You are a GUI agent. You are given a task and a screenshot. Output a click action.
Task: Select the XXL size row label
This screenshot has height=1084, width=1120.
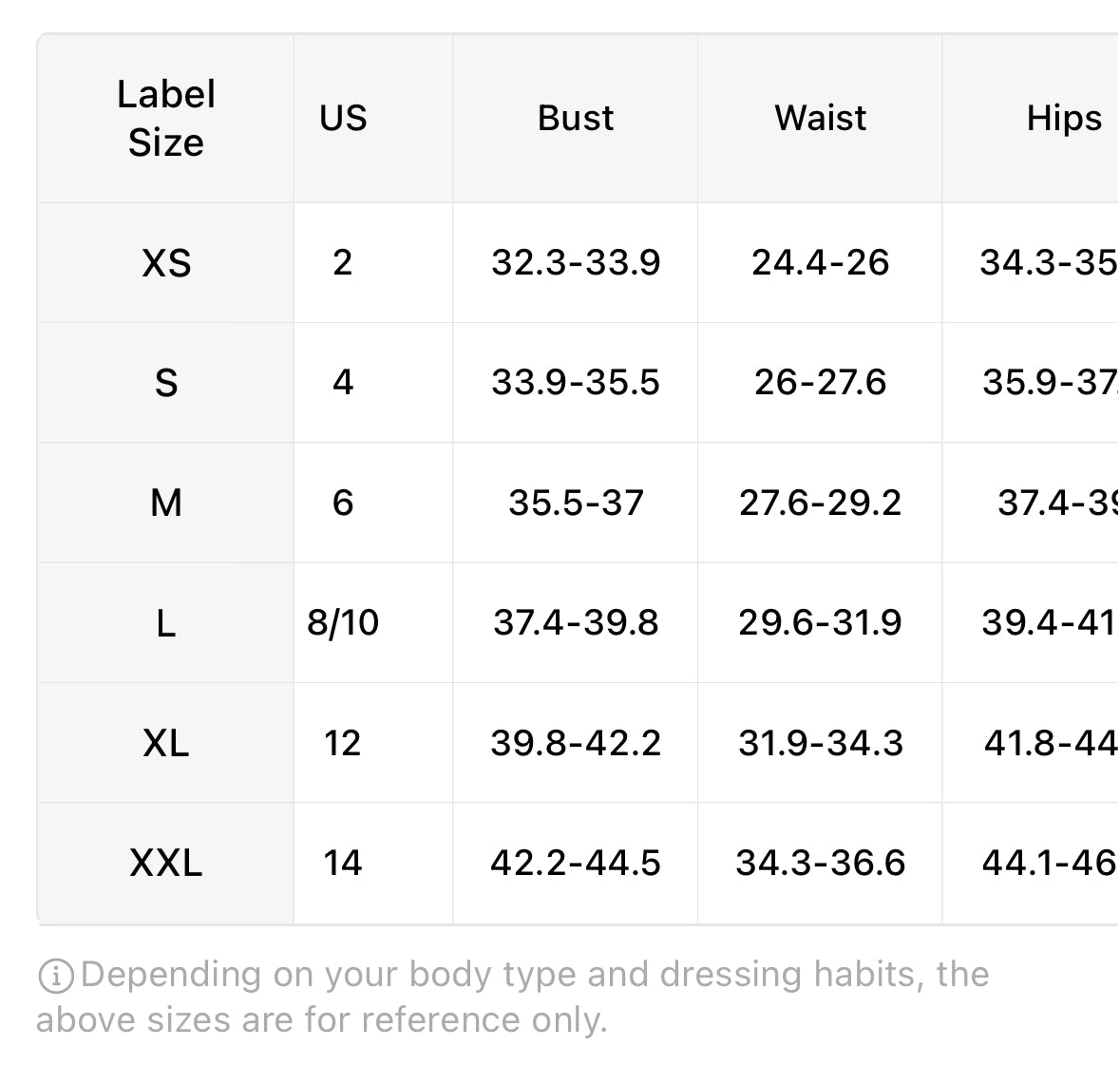pyautogui.click(x=165, y=864)
